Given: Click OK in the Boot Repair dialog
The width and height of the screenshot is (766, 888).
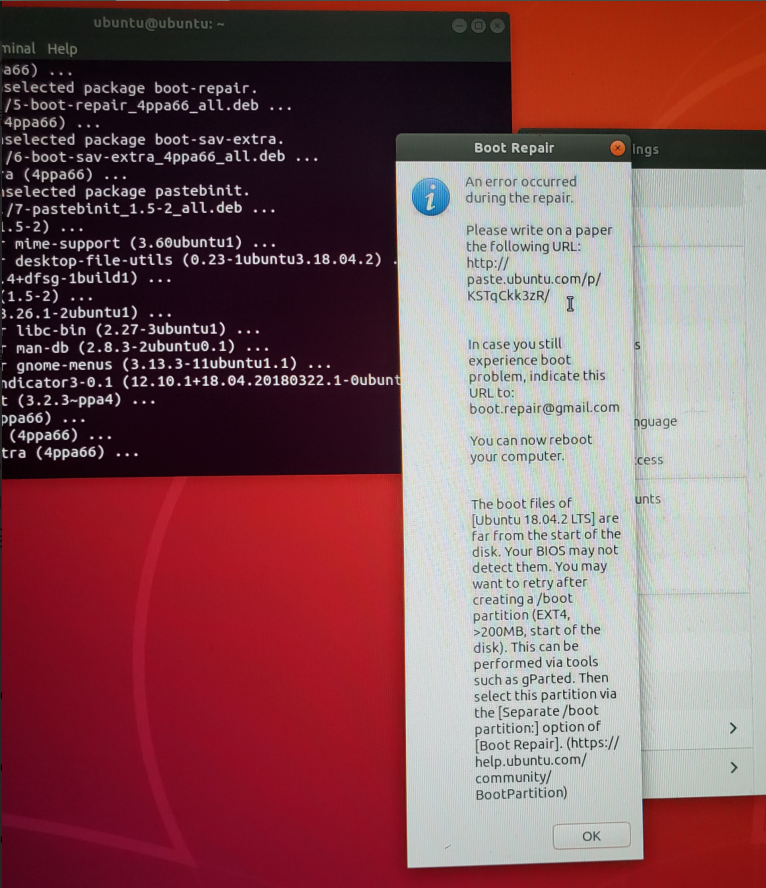Looking at the screenshot, I should (591, 836).
